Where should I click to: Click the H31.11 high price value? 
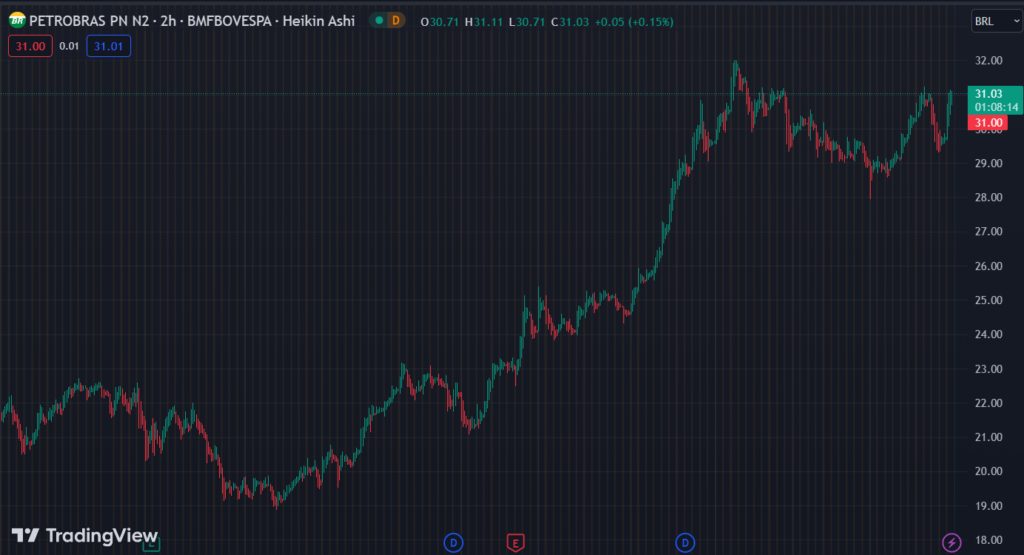pos(484,22)
